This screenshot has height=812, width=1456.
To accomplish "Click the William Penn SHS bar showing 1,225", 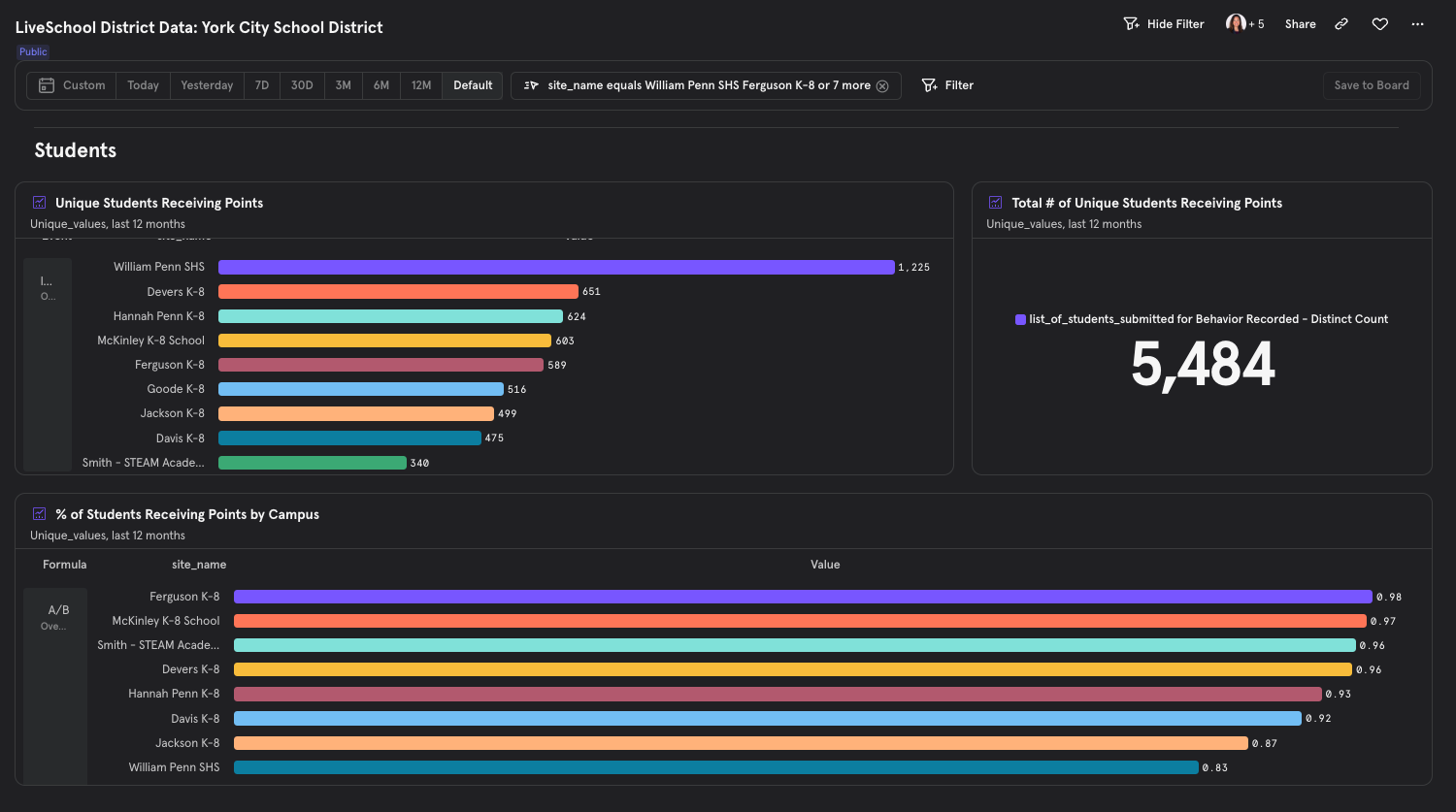I will (556, 267).
